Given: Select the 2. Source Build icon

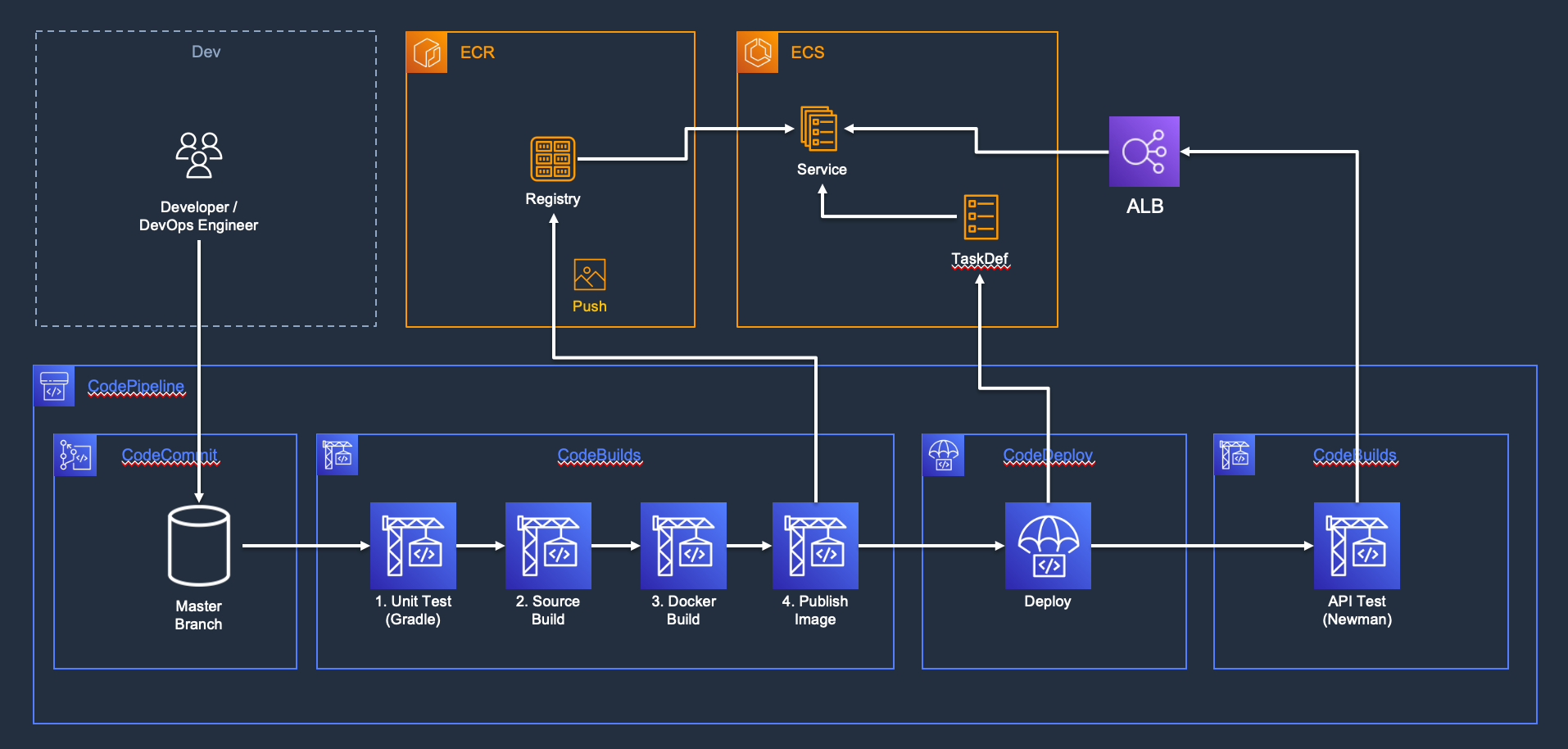Looking at the screenshot, I should pyautogui.click(x=548, y=546).
